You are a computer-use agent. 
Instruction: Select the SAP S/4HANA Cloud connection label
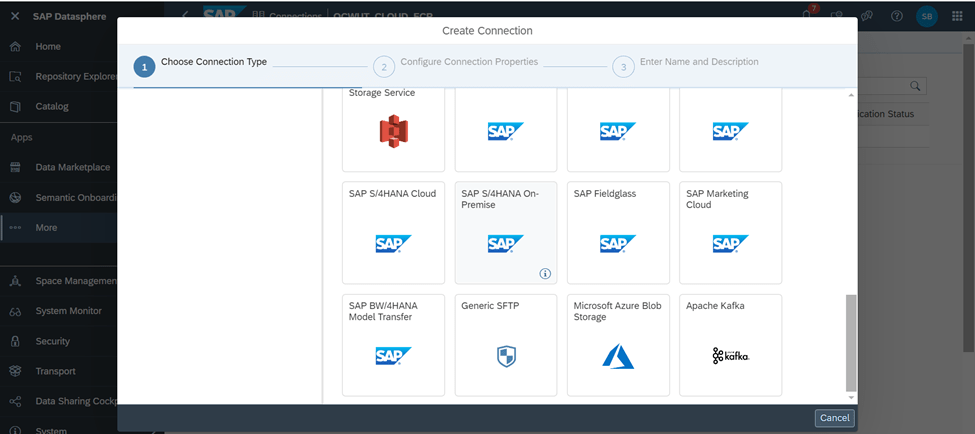click(x=392, y=193)
